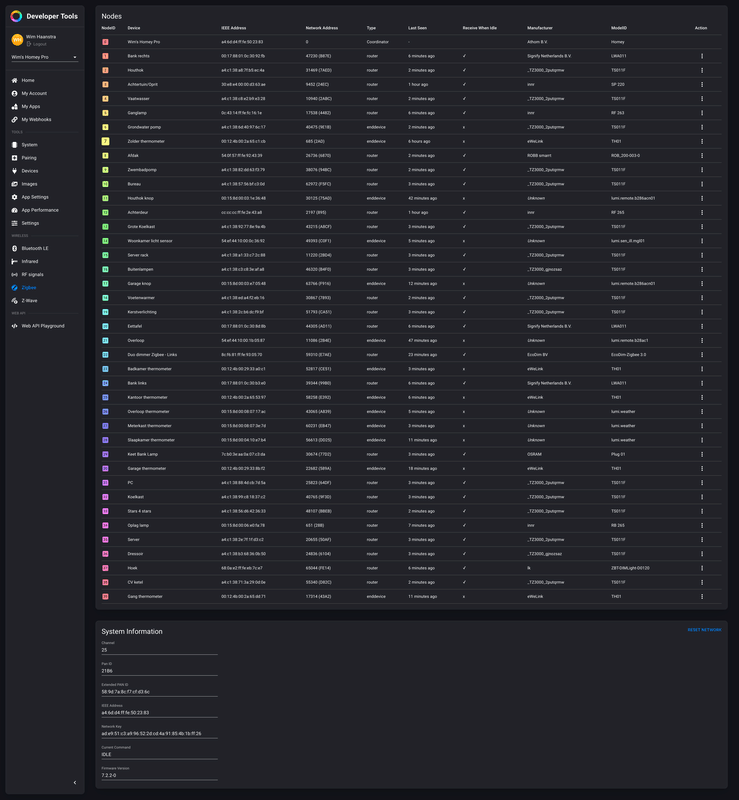Open action menu for Gang thermometer row

tap(702, 596)
